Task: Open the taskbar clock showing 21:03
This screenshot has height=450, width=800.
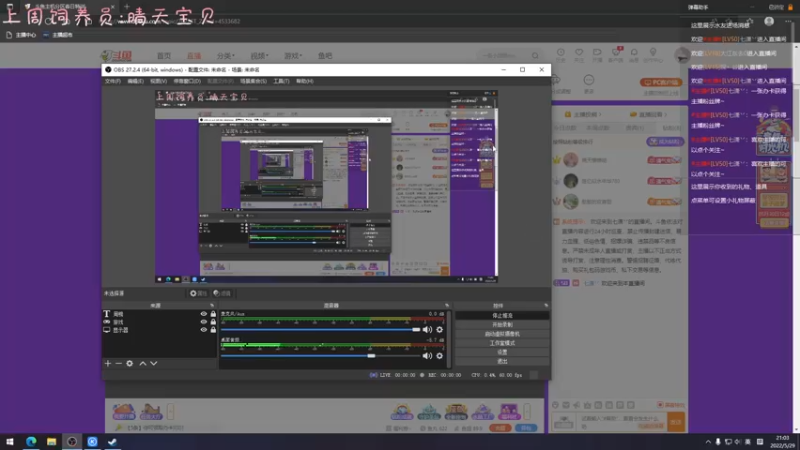Action: pos(783,442)
